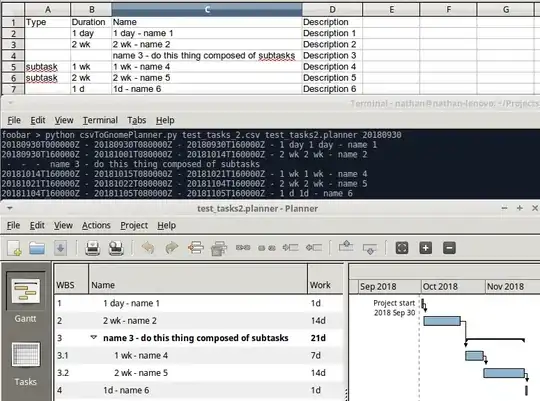
Task: Switch to the Gantt view in sidebar
Action: tap(25, 298)
